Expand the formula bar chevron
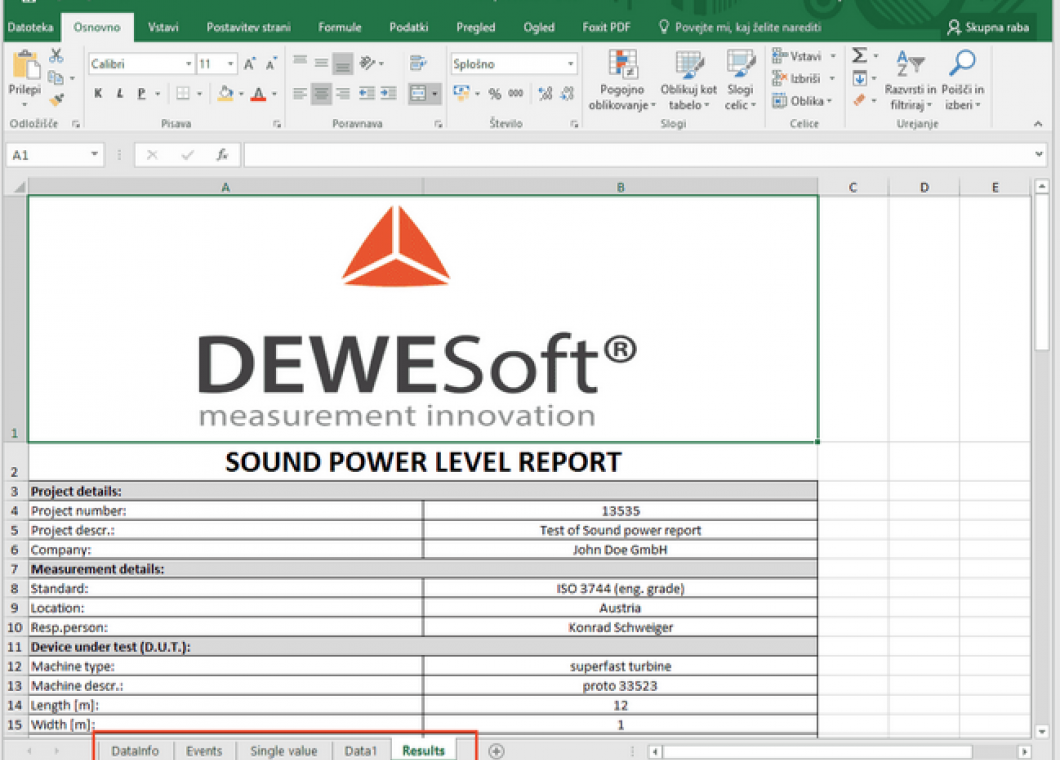 (1038, 154)
